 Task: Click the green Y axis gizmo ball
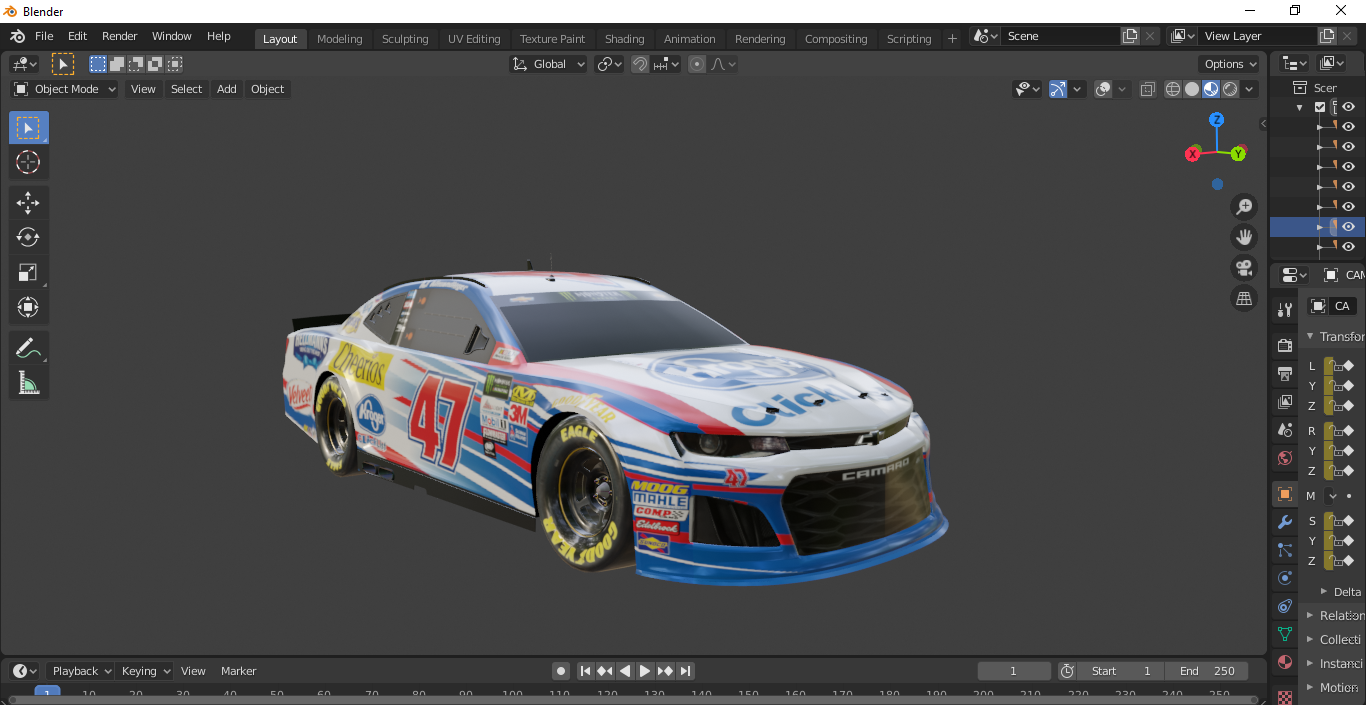click(x=1238, y=154)
